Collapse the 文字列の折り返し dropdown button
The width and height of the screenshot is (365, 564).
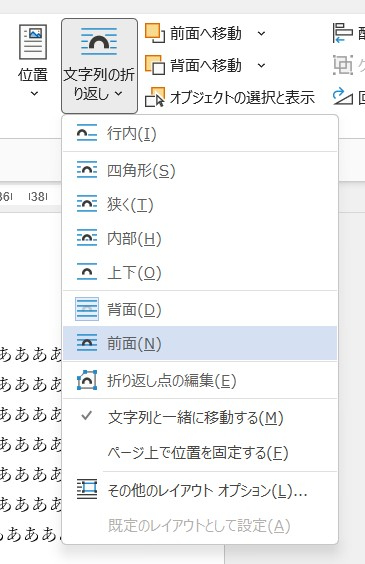[99, 66]
